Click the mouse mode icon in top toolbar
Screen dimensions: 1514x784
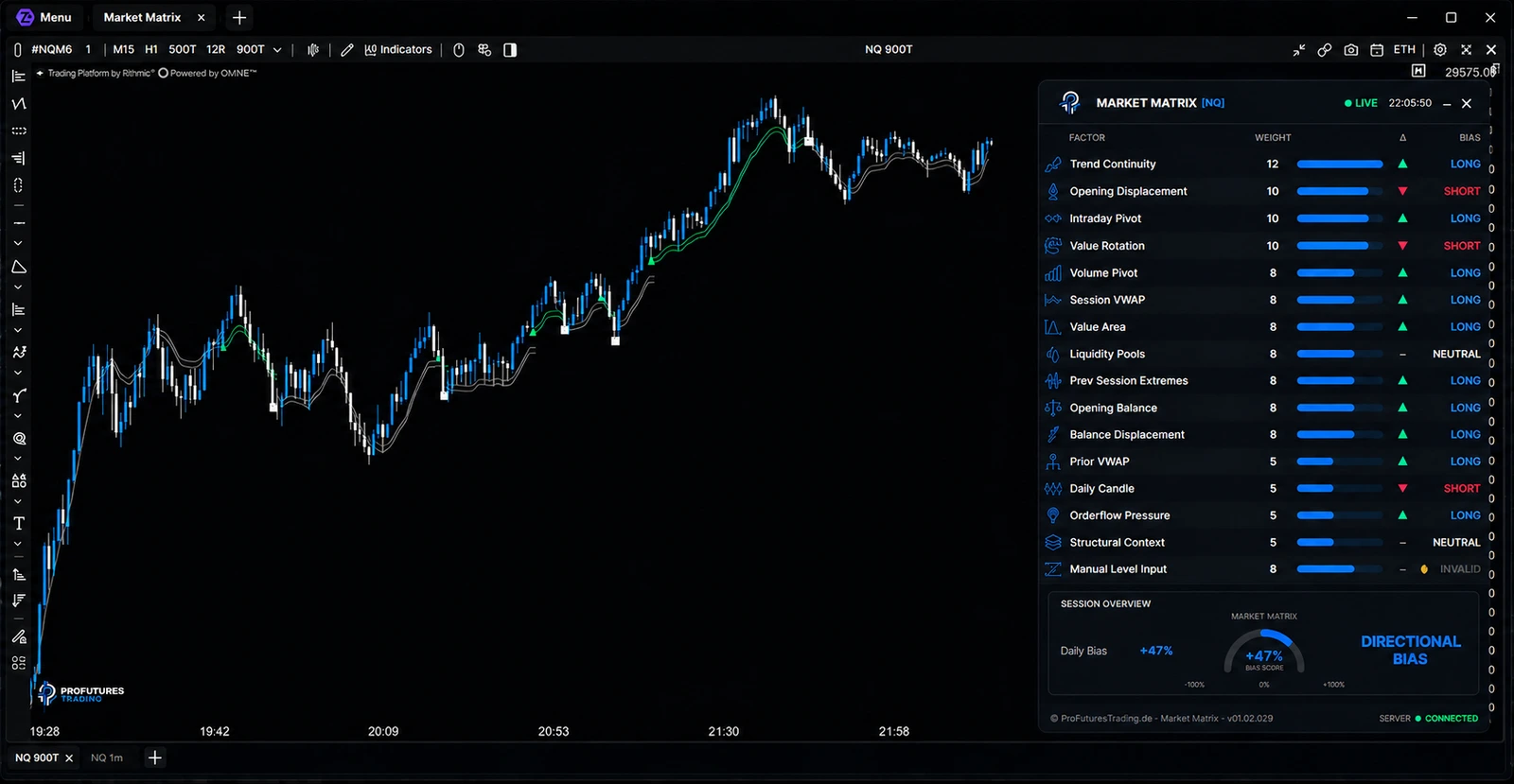click(x=459, y=49)
